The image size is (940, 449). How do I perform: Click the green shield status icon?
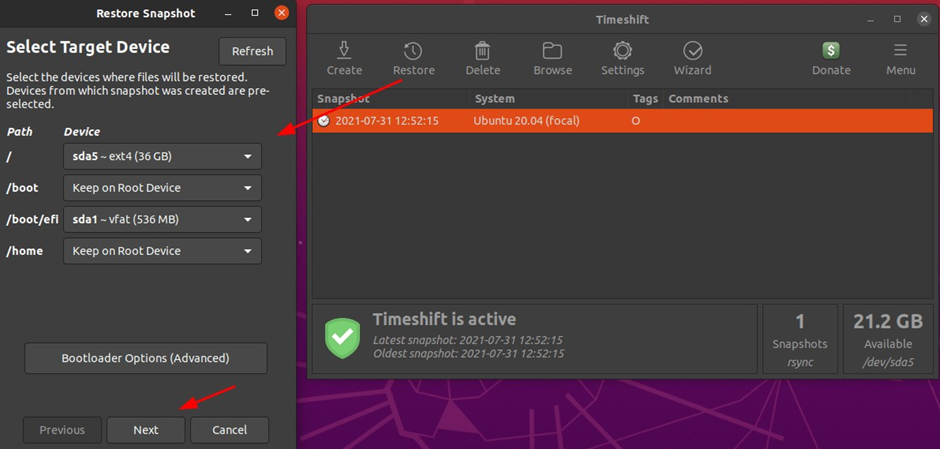[342, 338]
